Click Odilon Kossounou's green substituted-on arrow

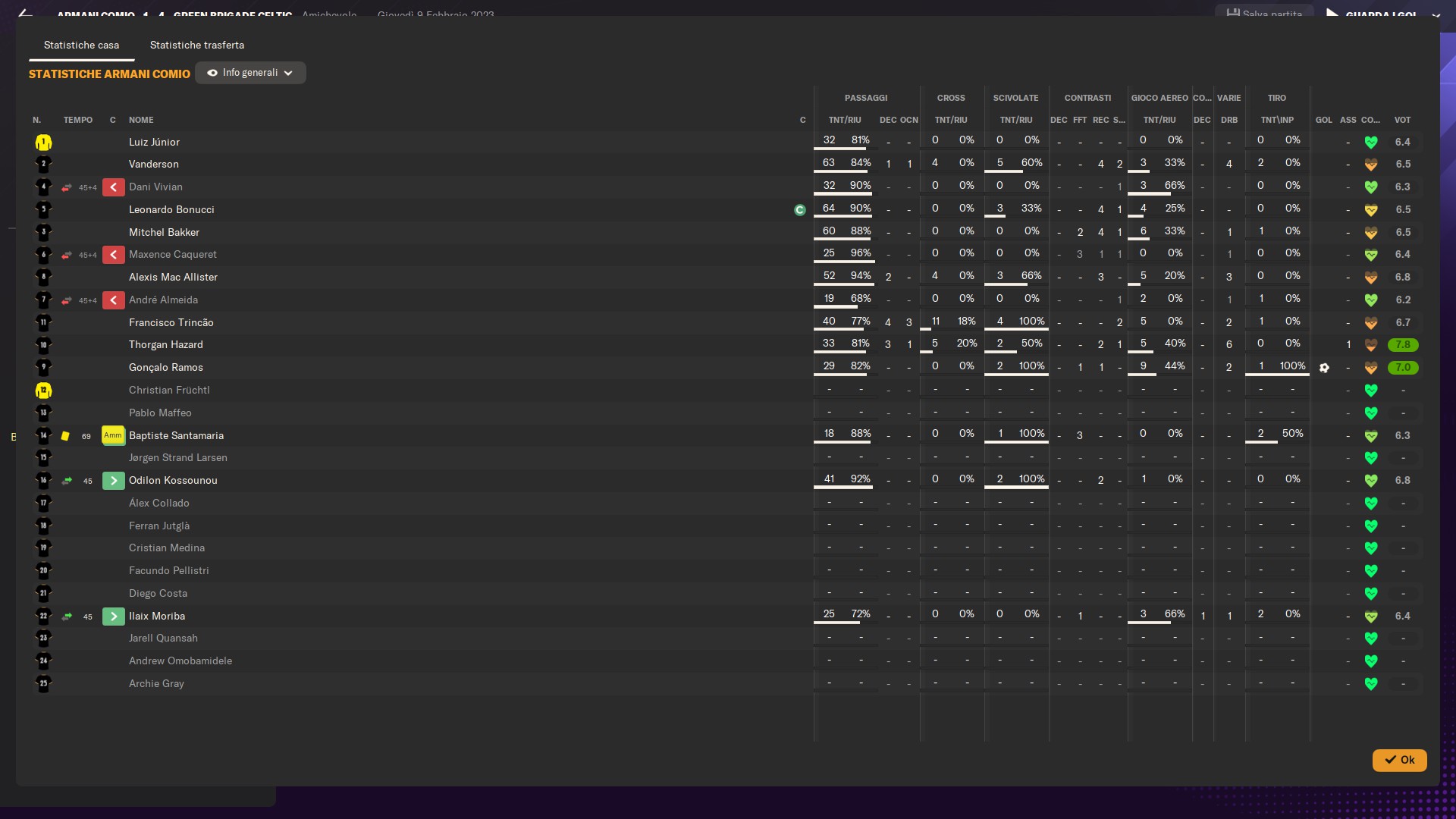click(113, 481)
